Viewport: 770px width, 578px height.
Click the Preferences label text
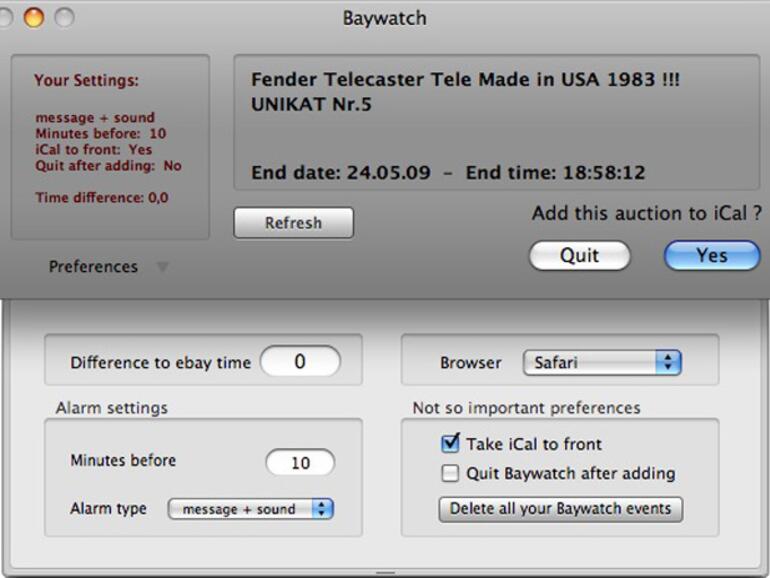(x=93, y=267)
